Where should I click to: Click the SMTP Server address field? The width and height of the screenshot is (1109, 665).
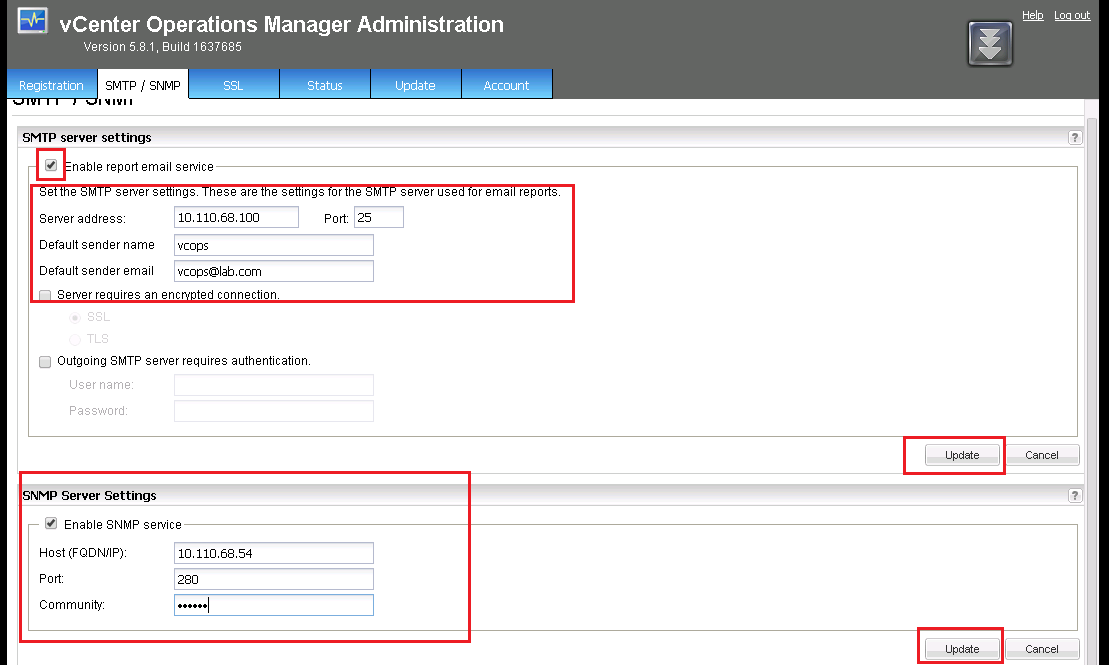[x=236, y=217]
